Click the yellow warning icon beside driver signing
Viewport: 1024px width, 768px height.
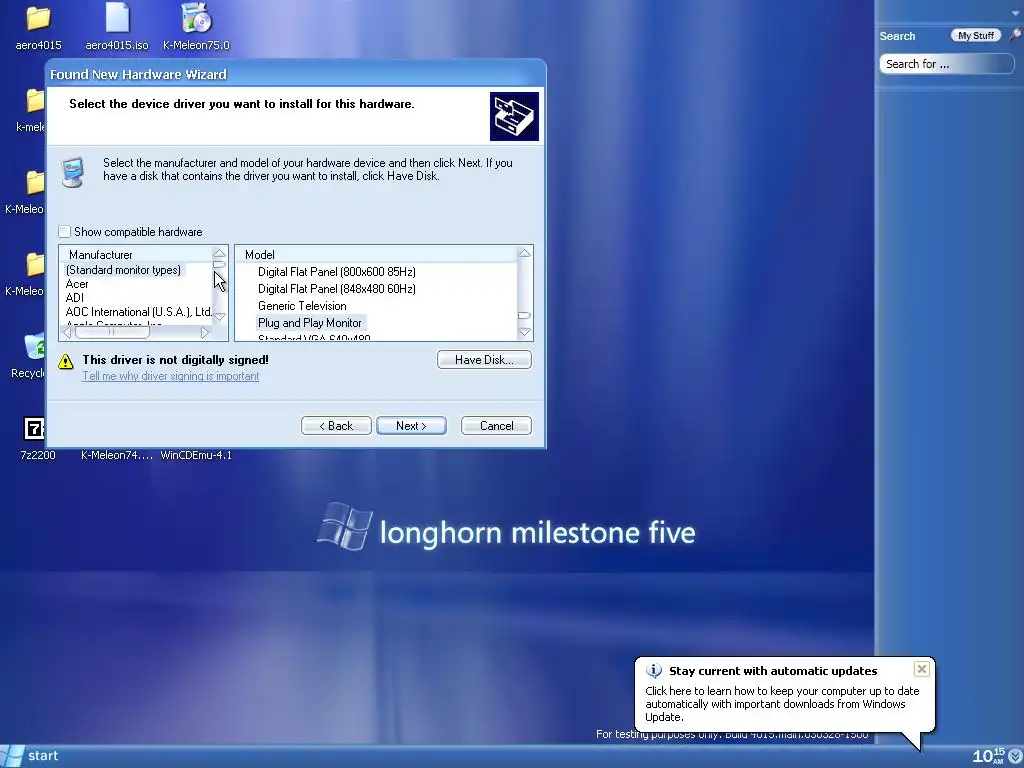click(x=65, y=361)
